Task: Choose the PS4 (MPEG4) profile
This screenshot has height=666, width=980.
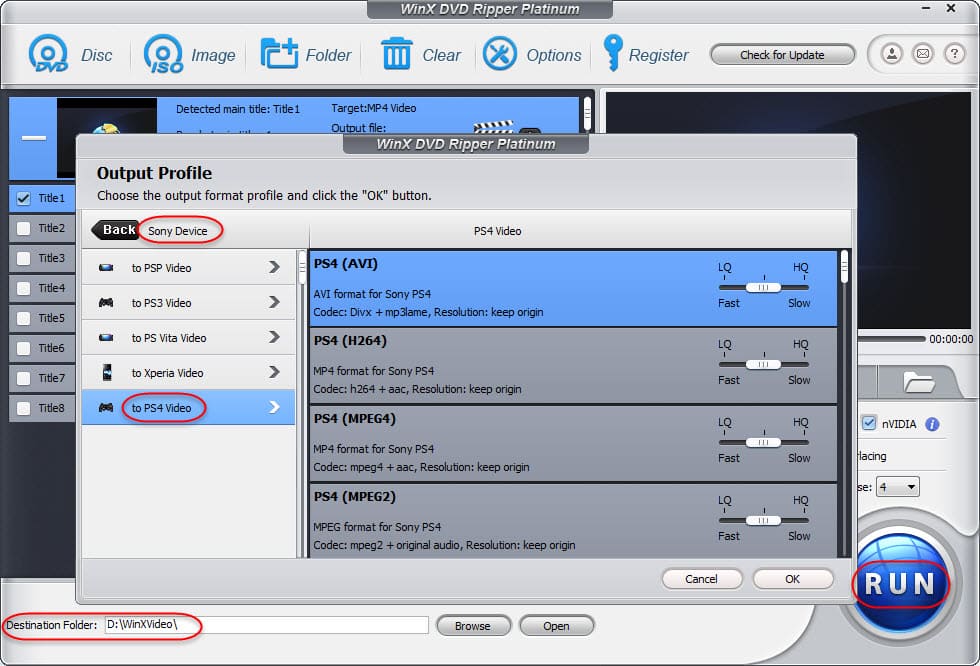Action: [x=573, y=444]
